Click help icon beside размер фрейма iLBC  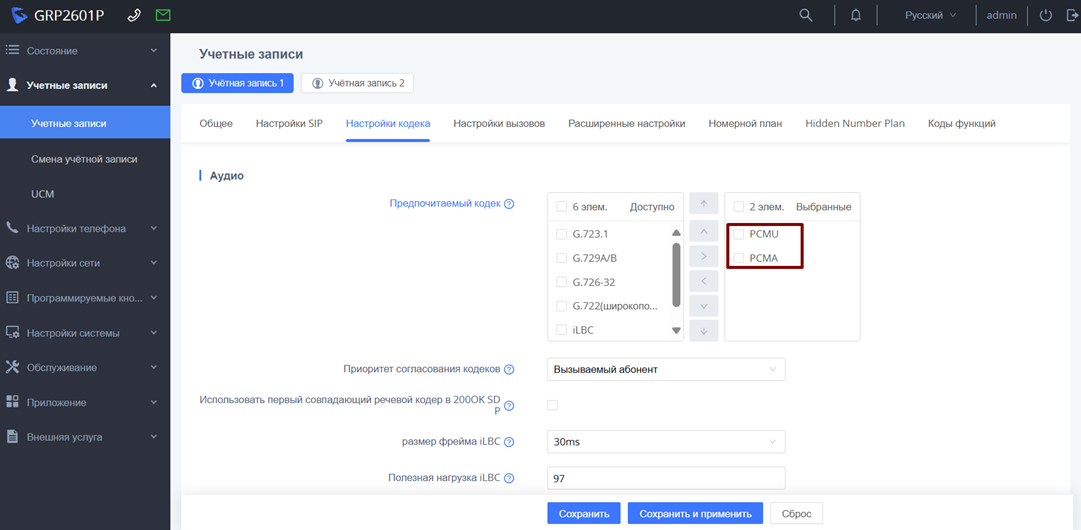click(x=509, y=442)
